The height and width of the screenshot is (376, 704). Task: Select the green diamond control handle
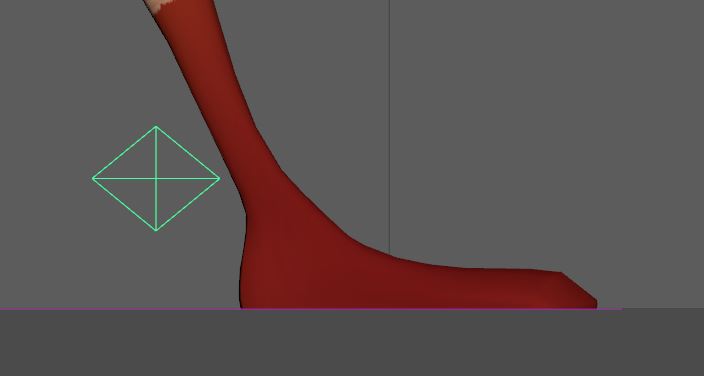(x=156, y=179)
